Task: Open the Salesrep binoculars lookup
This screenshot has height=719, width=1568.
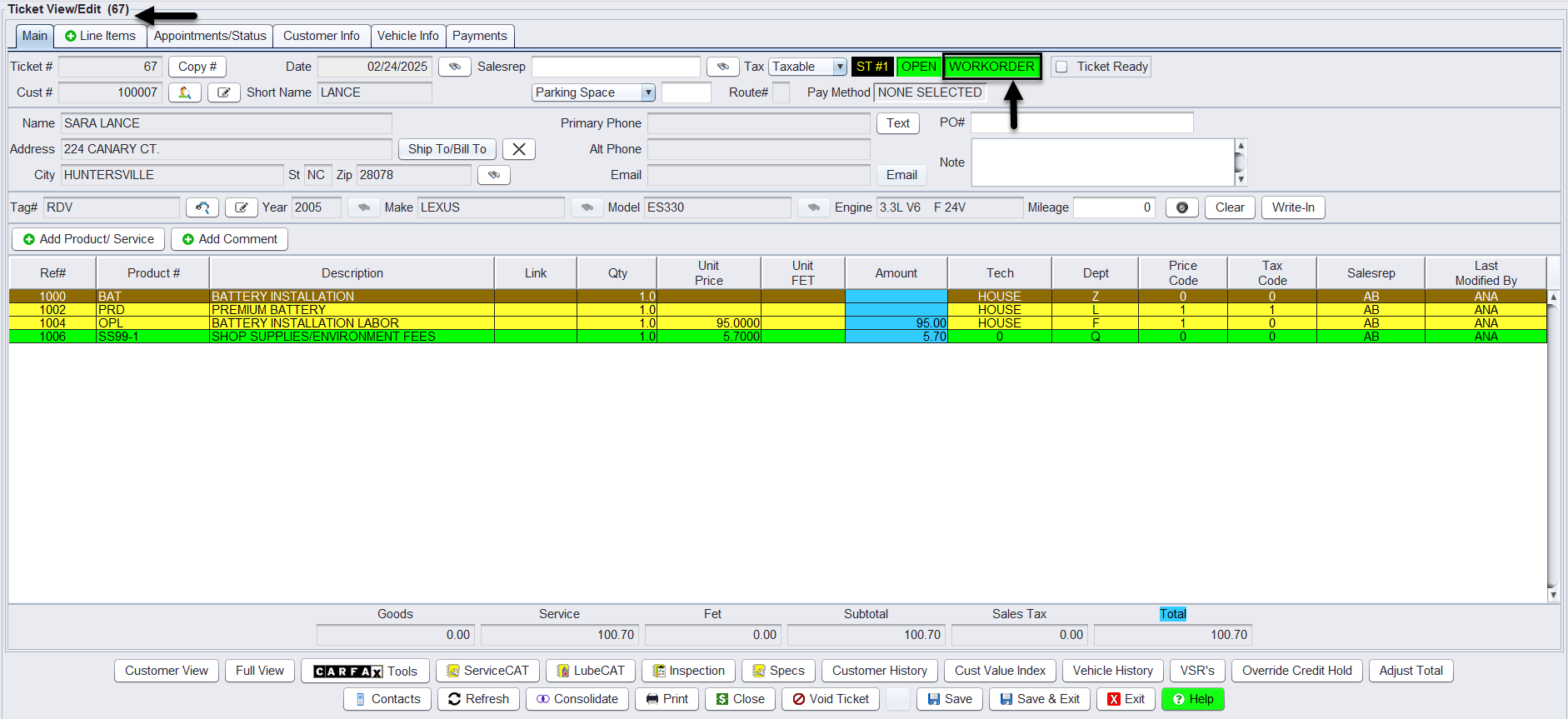Action: pyautogui.click(x=722, y=67)
